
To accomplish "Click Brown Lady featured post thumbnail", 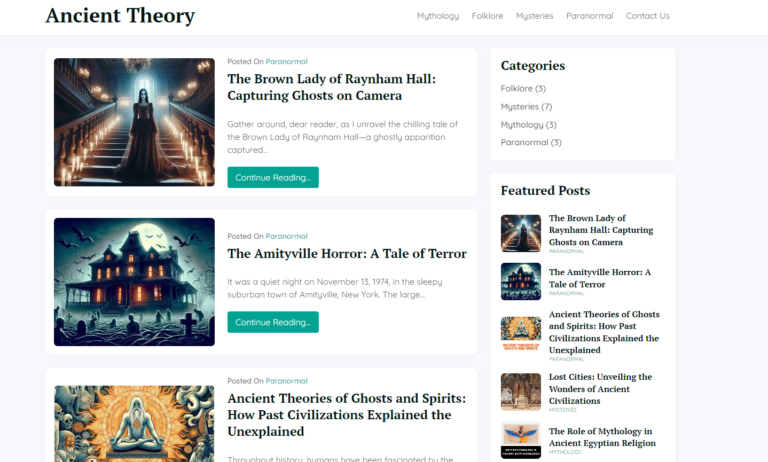I will click(x=521, y=233).
